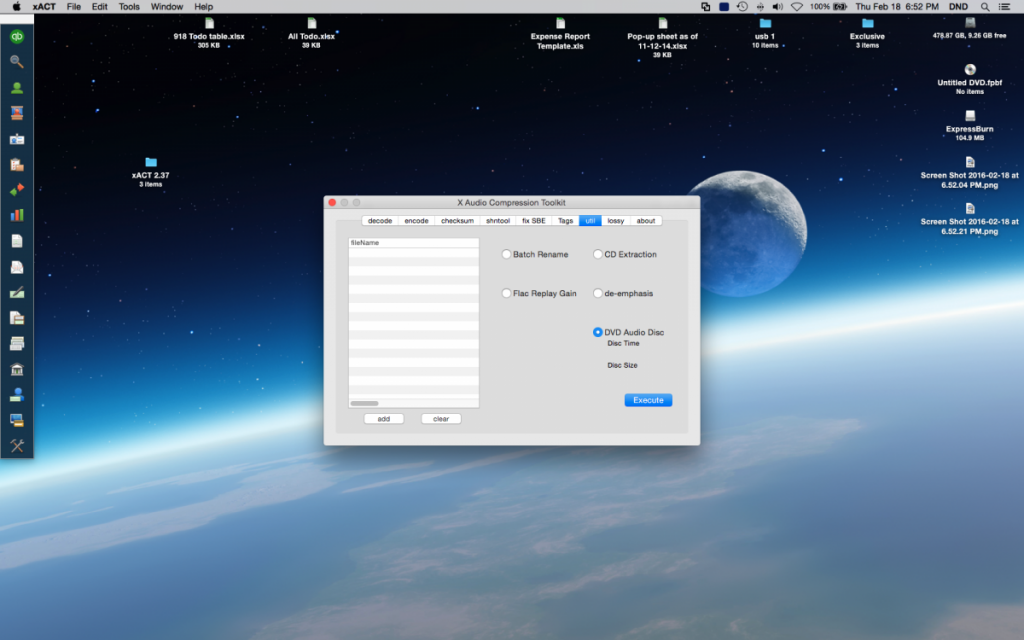Open the Time Machine icon in menu bar
1024x640 pixels.
click(x=742, y=7)
